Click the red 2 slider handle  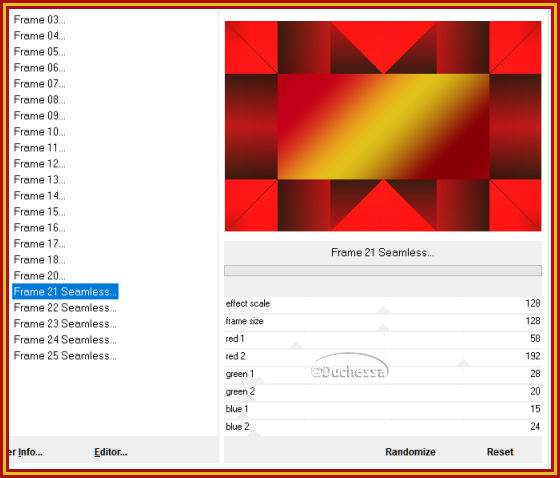(x=463, y=363)
